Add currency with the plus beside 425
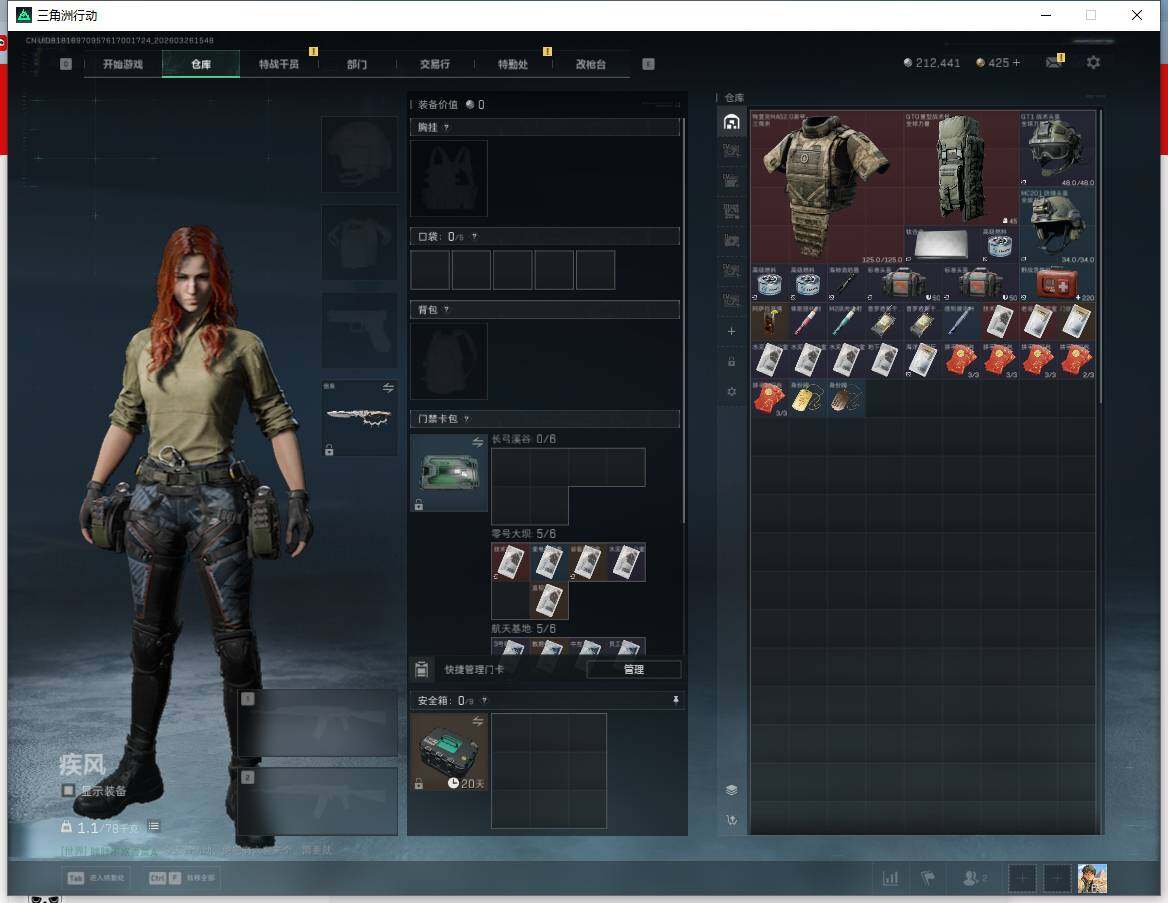Screen dimensions: 1168x903 [x=1016, y=63]
